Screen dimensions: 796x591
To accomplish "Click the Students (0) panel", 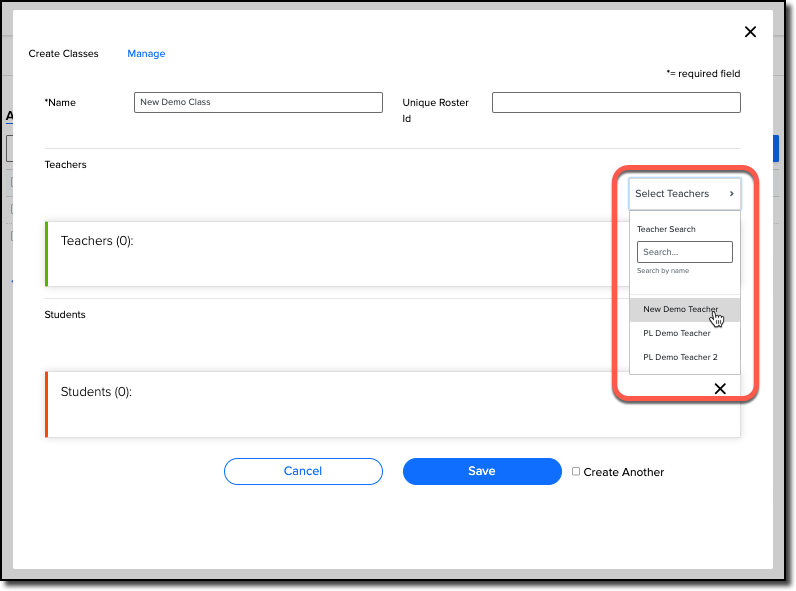I will [x=392, y=405].
